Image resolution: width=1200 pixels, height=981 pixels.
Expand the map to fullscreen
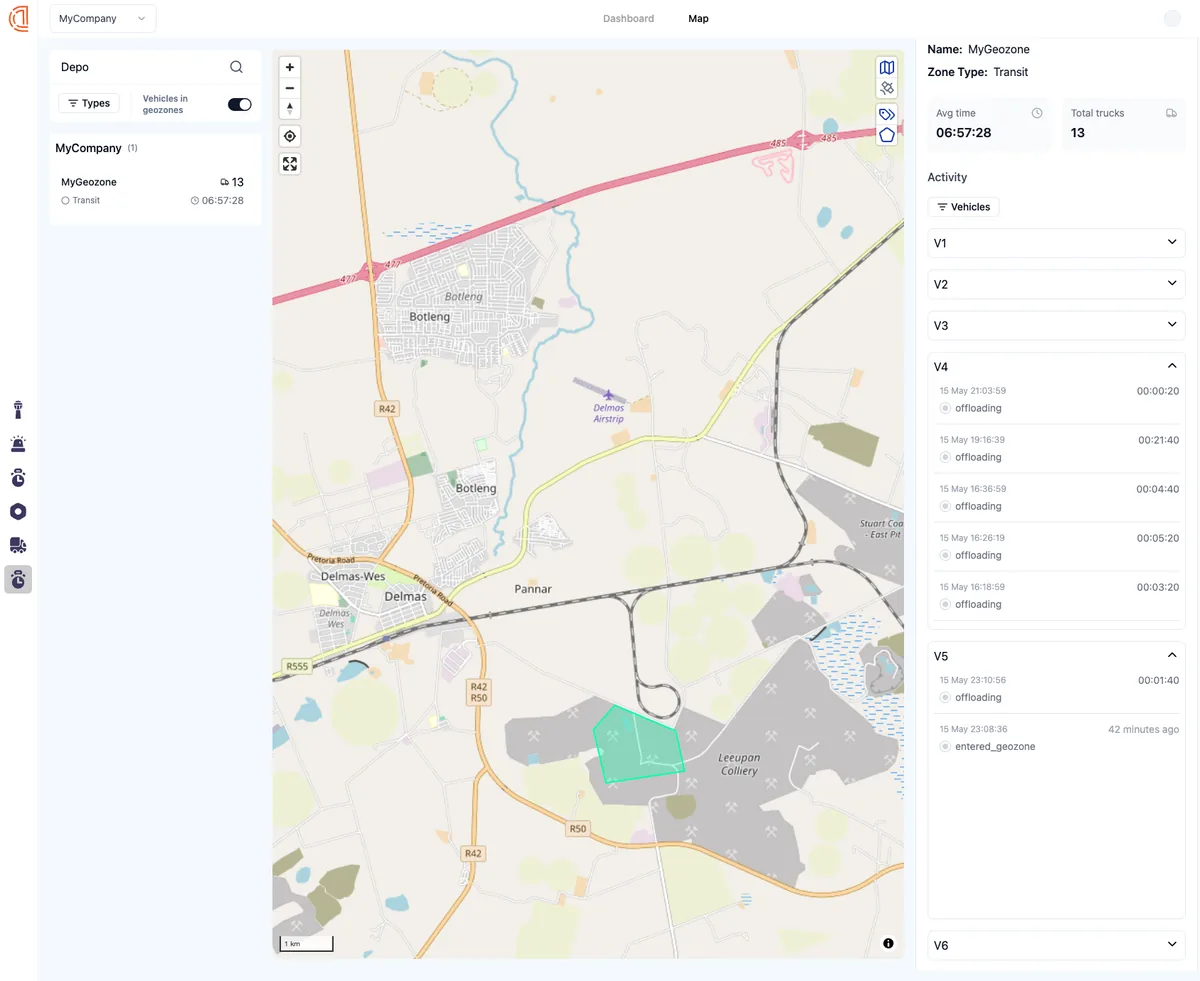click(x=289, y=163)
